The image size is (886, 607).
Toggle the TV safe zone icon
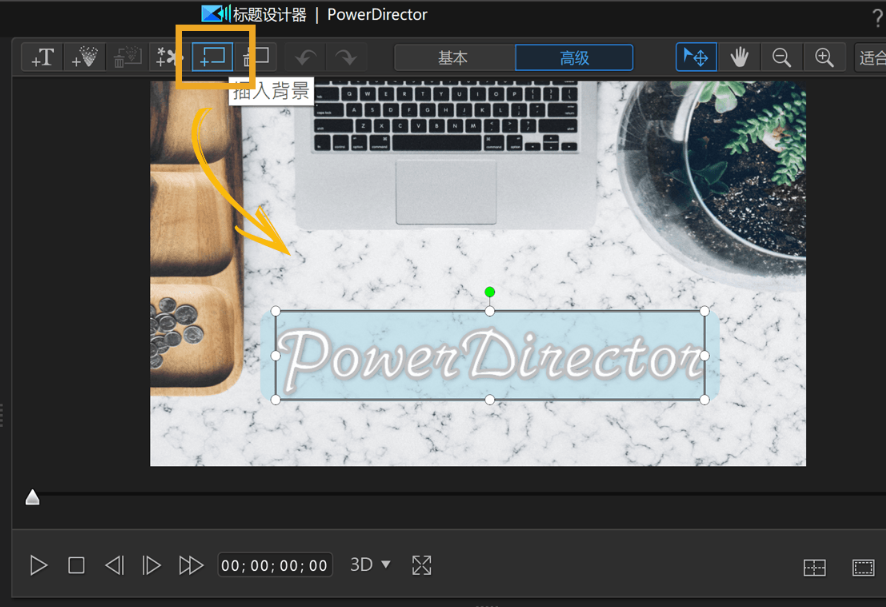863,567
